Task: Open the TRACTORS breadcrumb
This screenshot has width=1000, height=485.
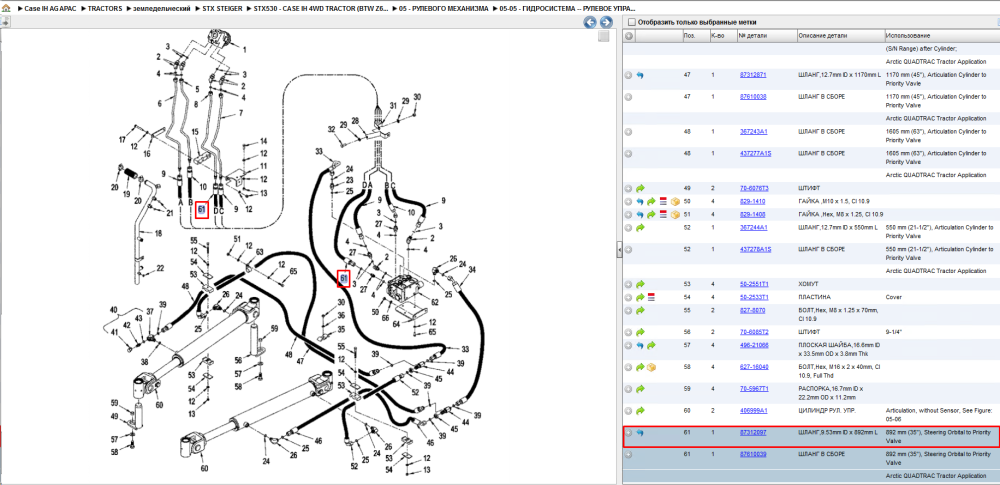Action: pos(105,9)
